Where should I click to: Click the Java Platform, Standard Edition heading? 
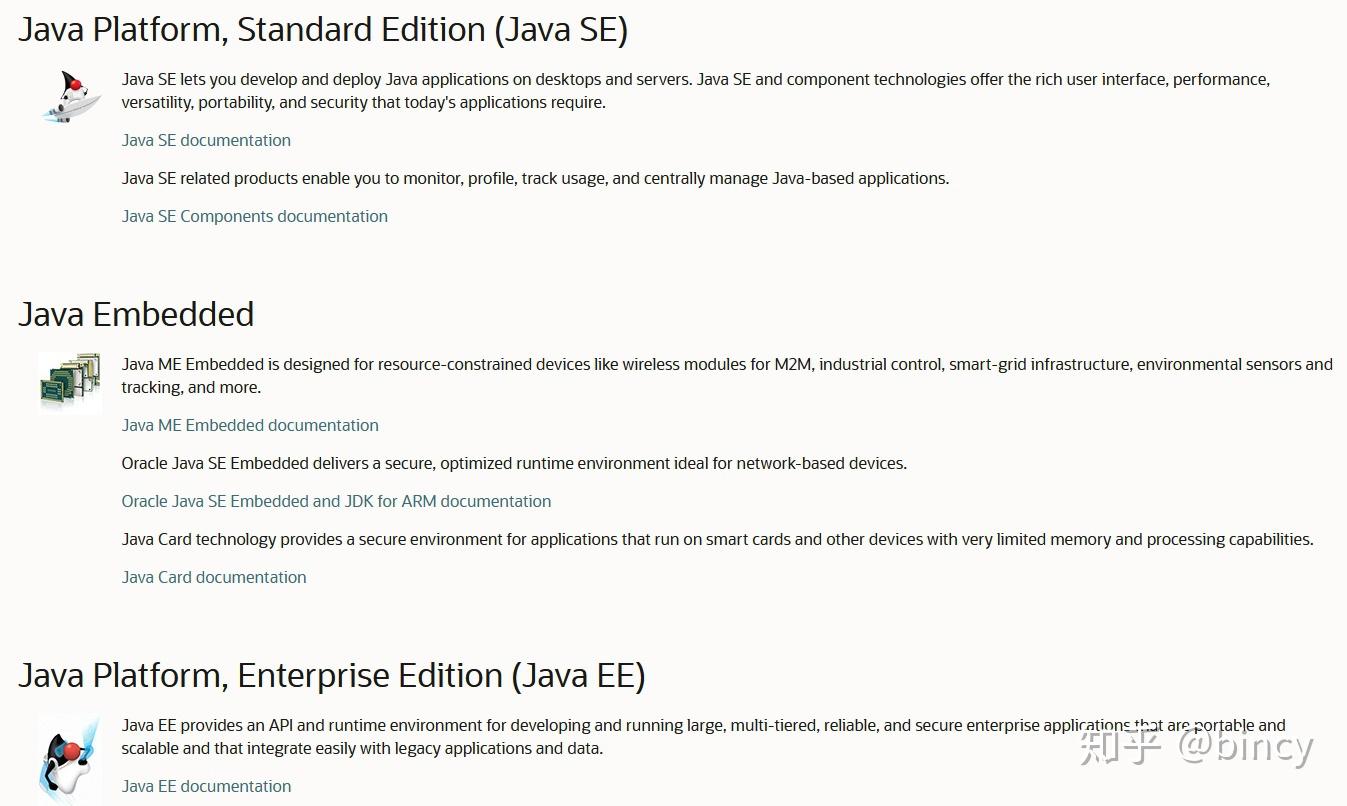[x=323, y=30]
